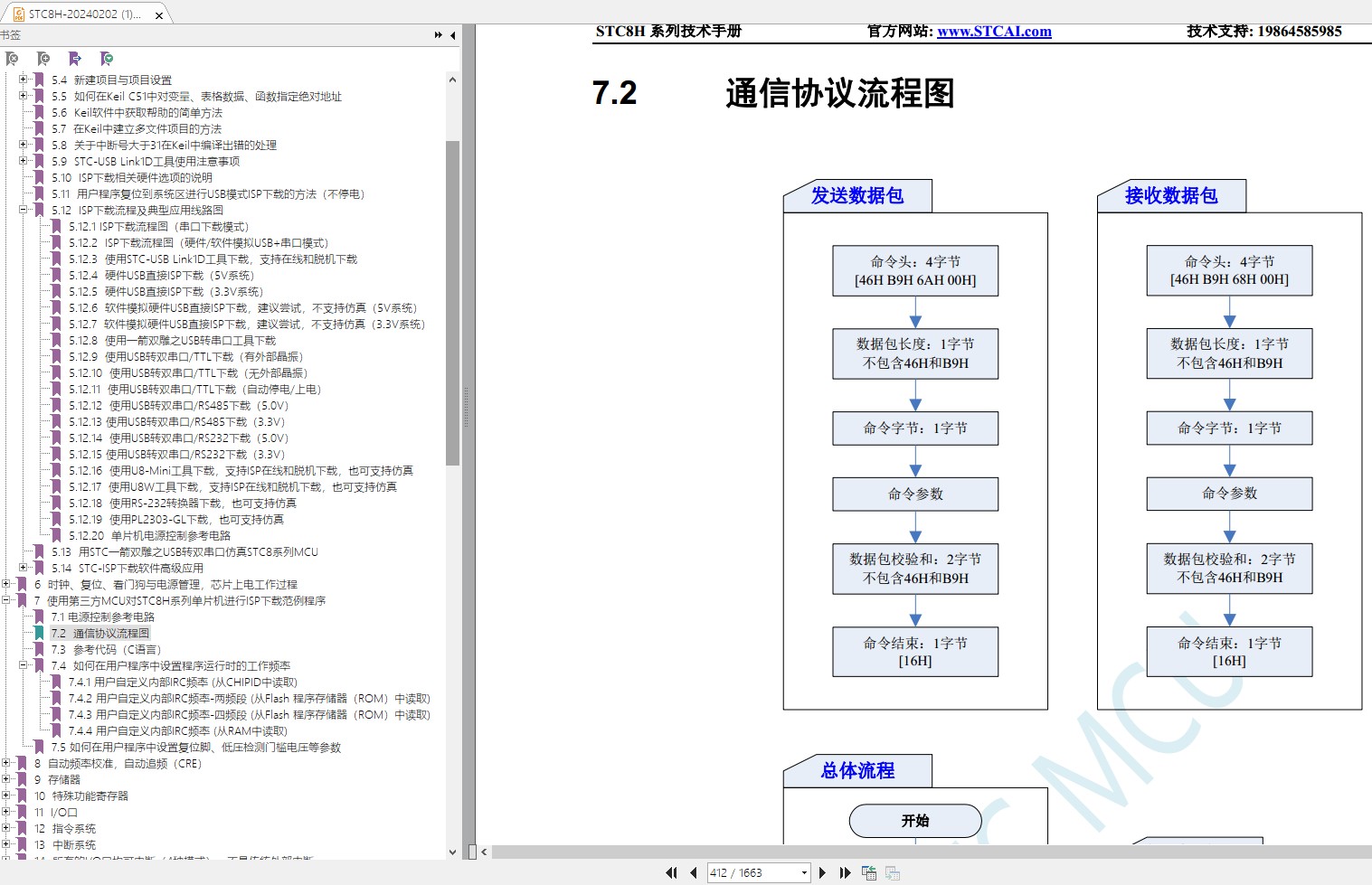Open bookmark 7.4.4 从RAM中读取
1372x885 pixels.
pyautogui.click(x=178, y=731)
